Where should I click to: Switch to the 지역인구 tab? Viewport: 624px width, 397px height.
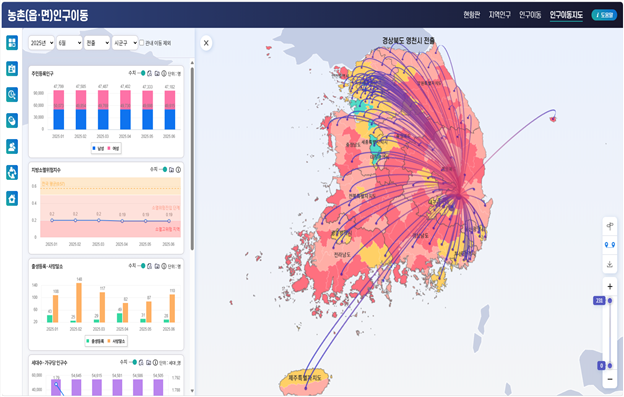[x=499, y=15]
